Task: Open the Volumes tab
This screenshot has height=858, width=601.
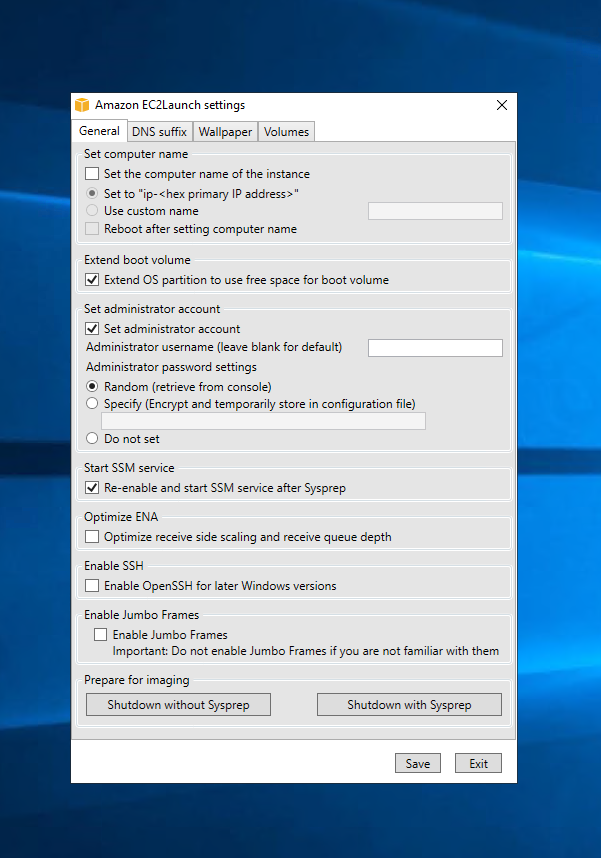Action: coord(286,132)
